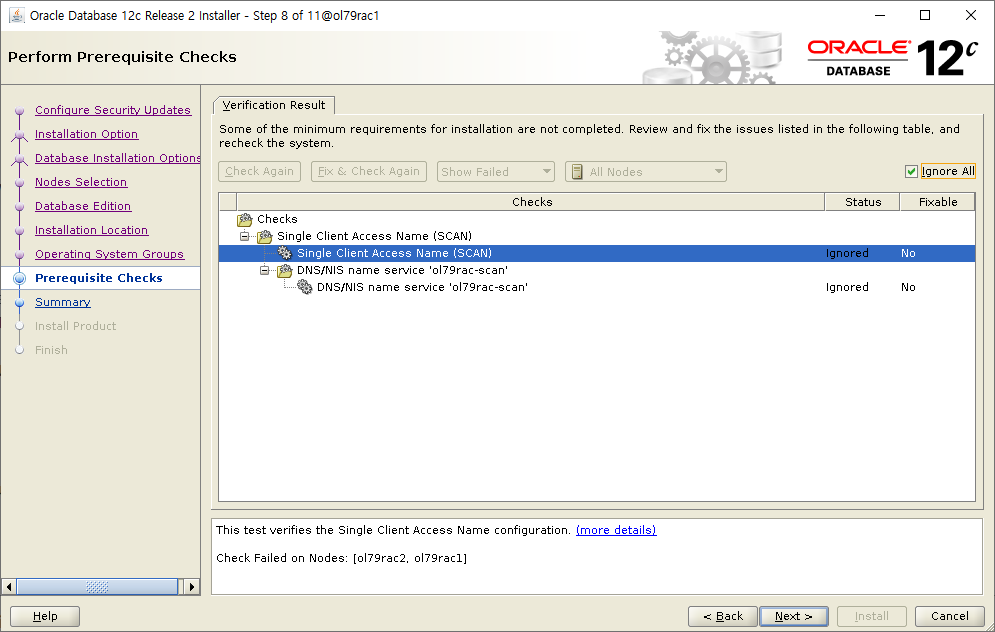Click the sidebar horizontal scrollbar thumb
Screen dimensions: 995x632
(97, 587)
